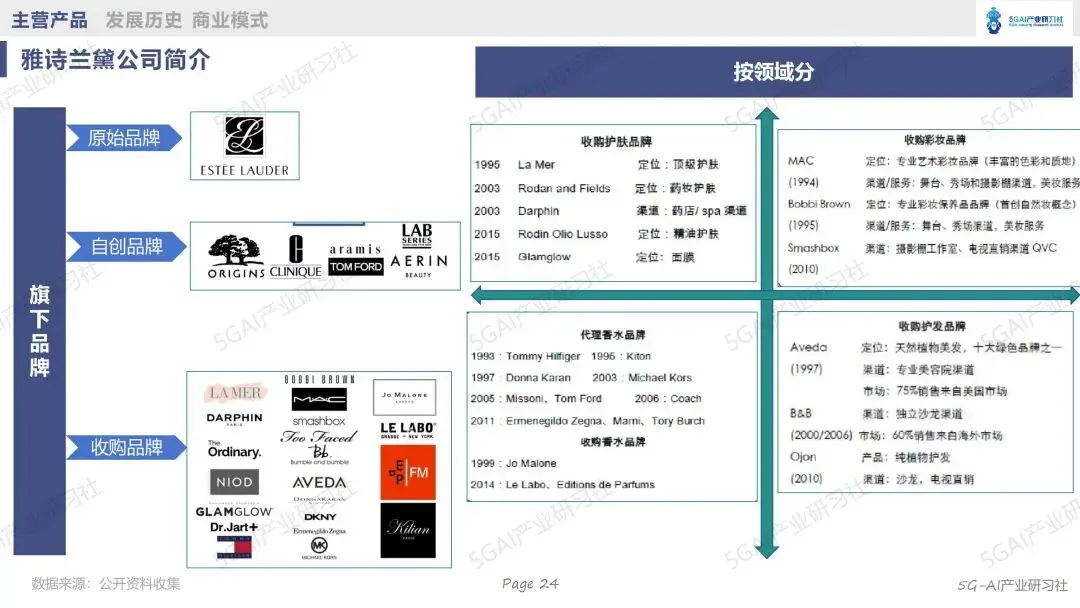Viewport: 1080px width, 608px height.
Task: Select the black MAC logo
Action: 319,399
